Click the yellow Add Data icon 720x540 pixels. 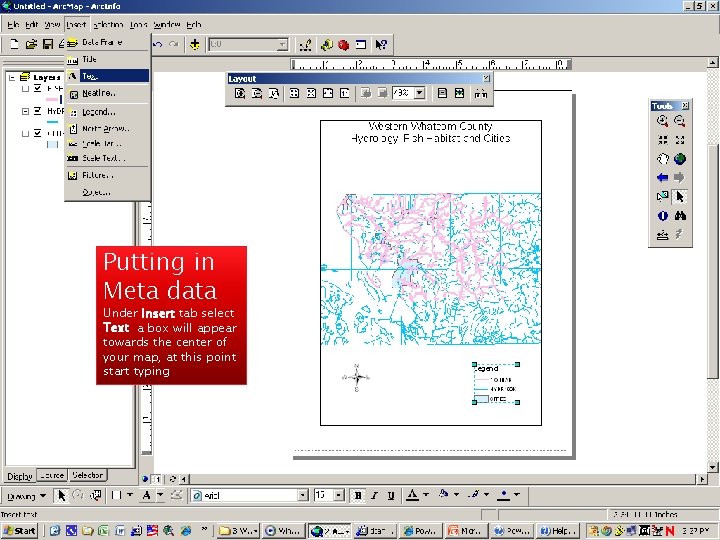pos(195,45)
